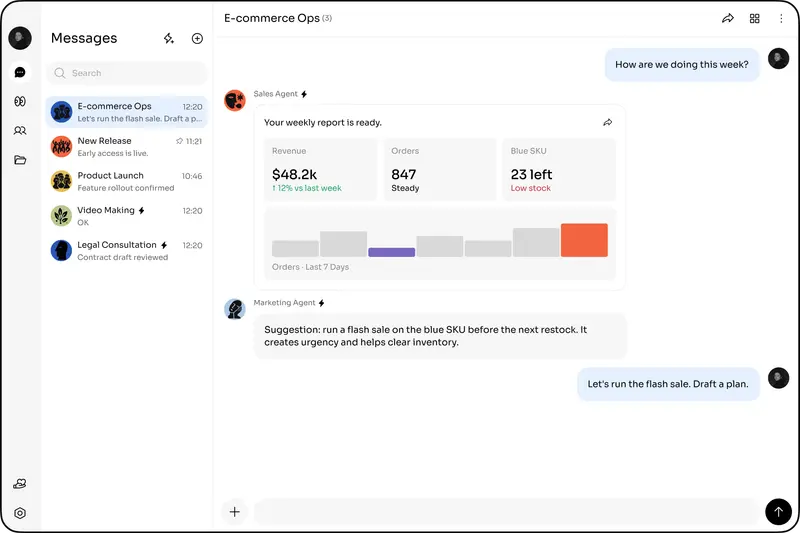Focus the Search messages field
This screenshot has width=800, height=533.
tap(127, 73)
